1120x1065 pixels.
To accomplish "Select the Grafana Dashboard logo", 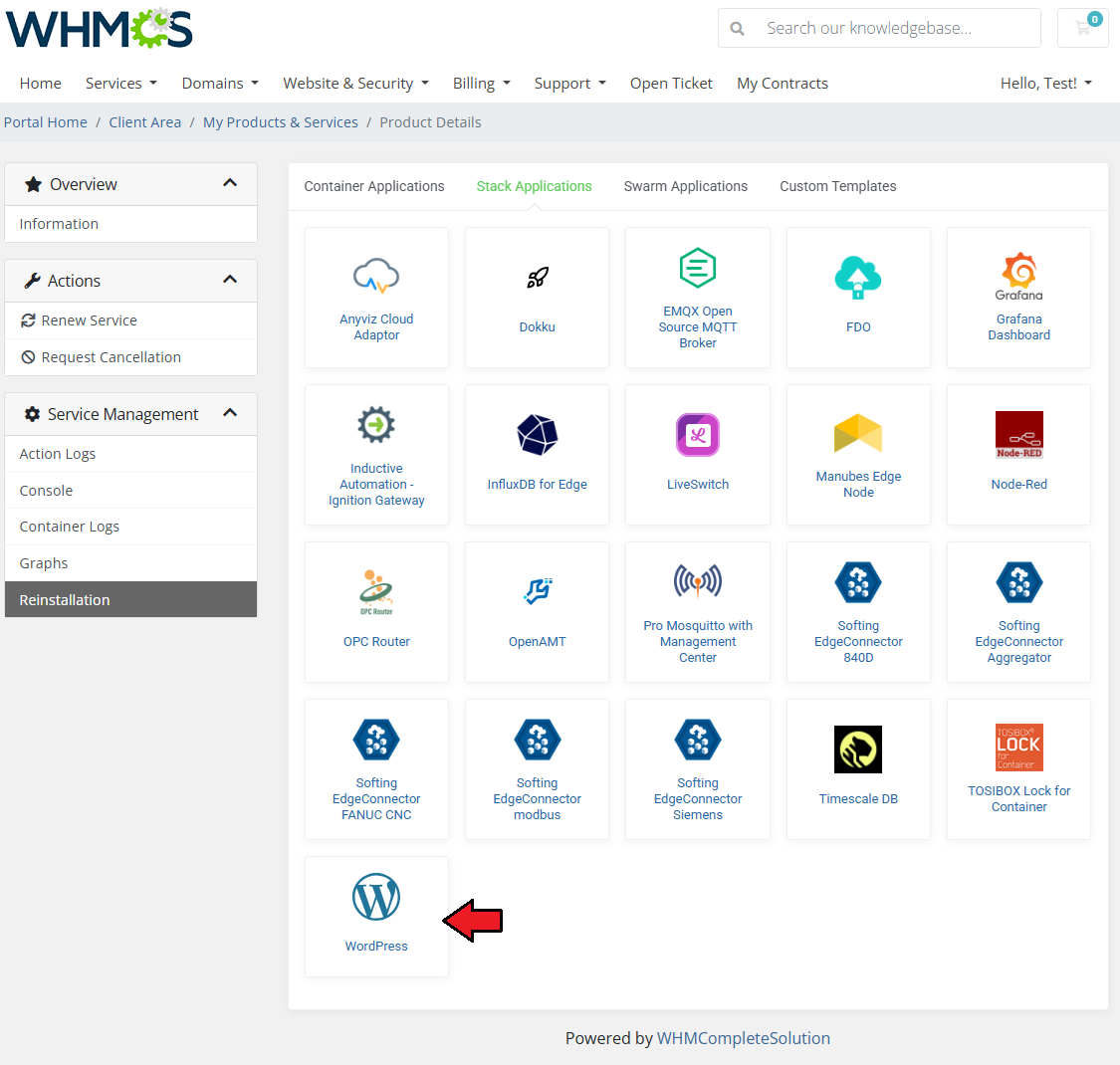I will [1018, 277].
